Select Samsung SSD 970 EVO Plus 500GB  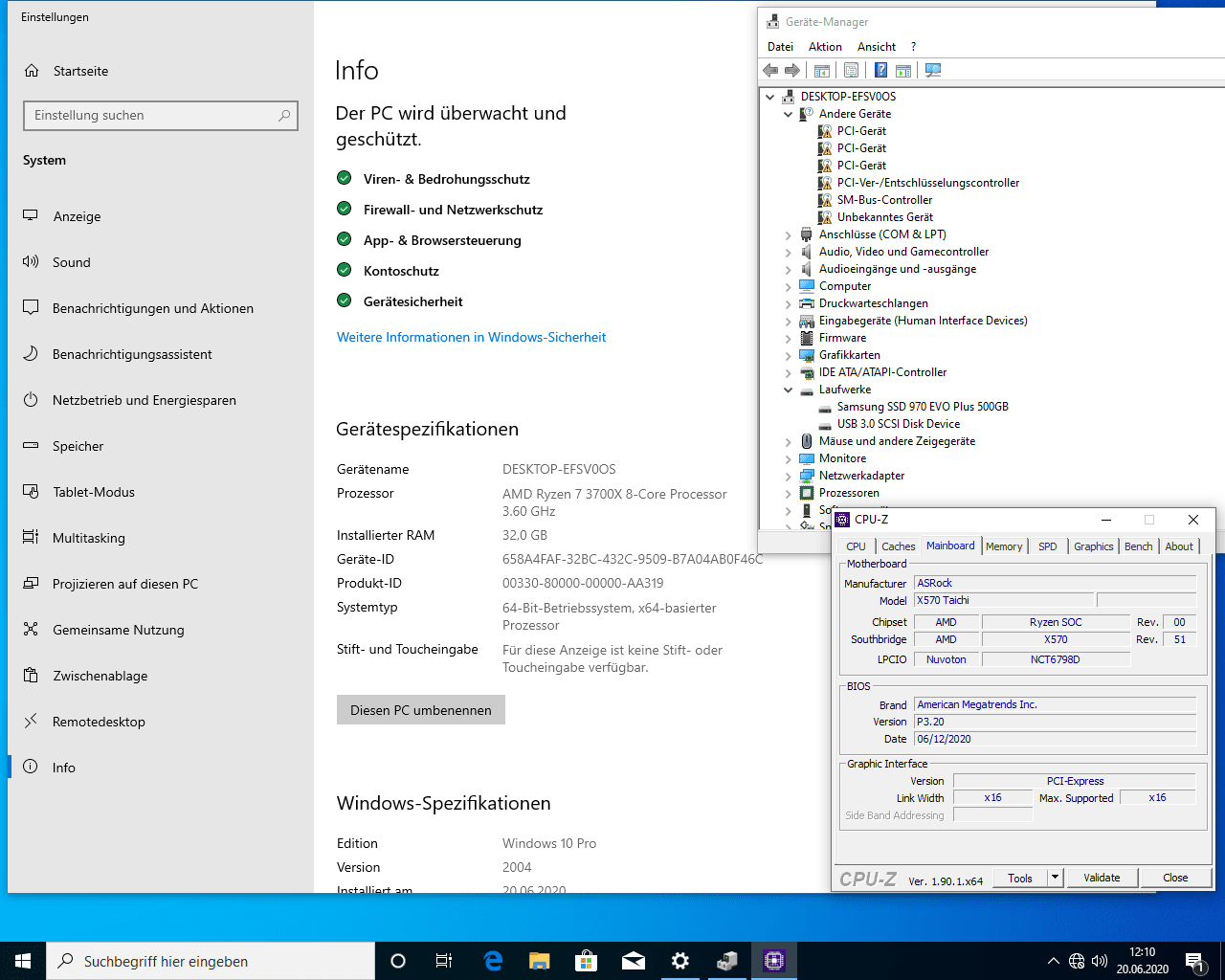click(923, 407)
